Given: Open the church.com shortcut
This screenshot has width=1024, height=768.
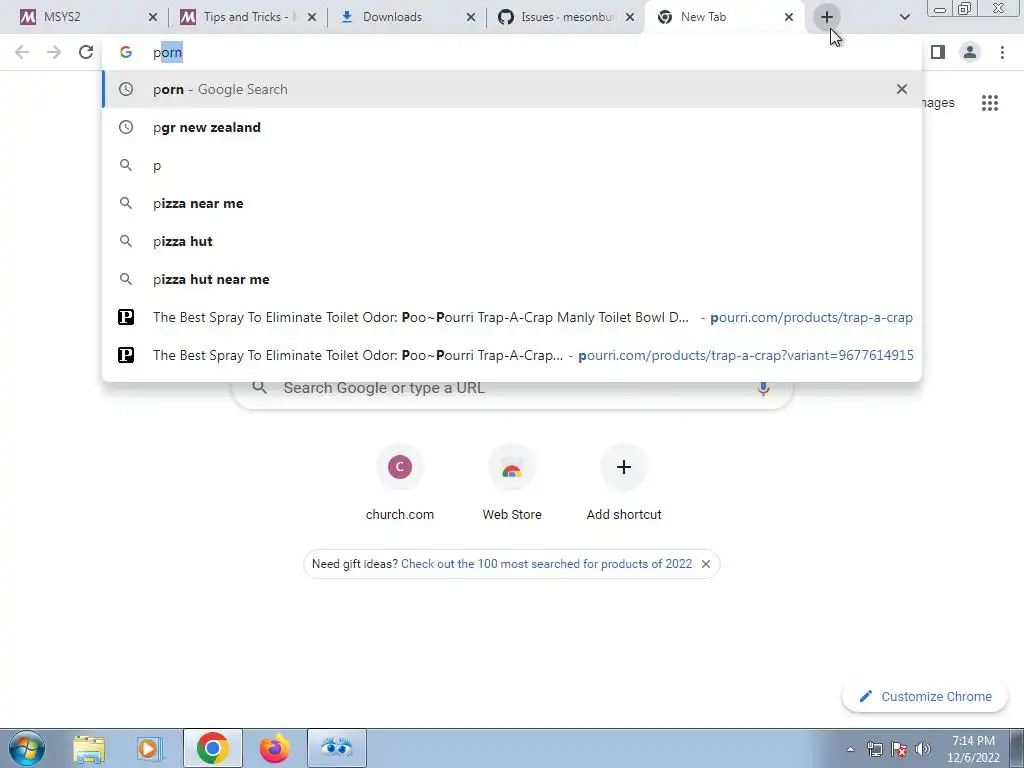Looking at the screenshot, I should pos(400,482).
